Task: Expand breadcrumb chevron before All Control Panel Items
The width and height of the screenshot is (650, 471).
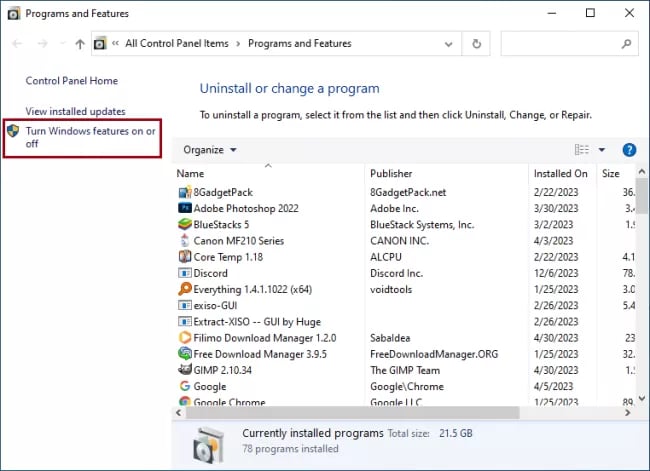Action: point(116,43)
